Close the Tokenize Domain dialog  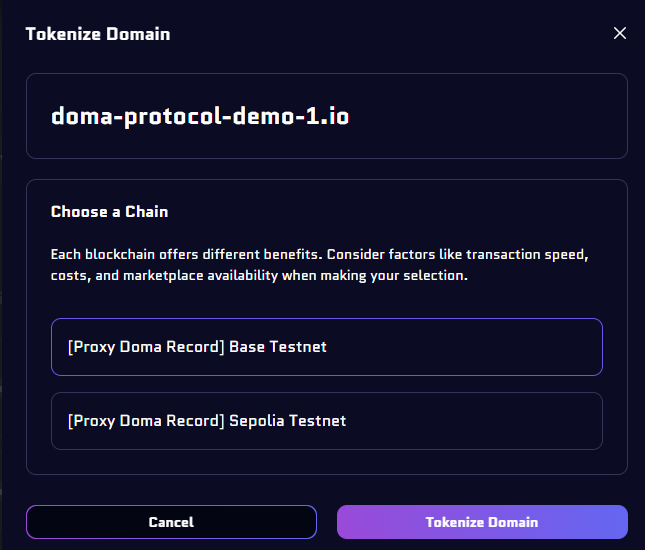(x=620, y=33)
